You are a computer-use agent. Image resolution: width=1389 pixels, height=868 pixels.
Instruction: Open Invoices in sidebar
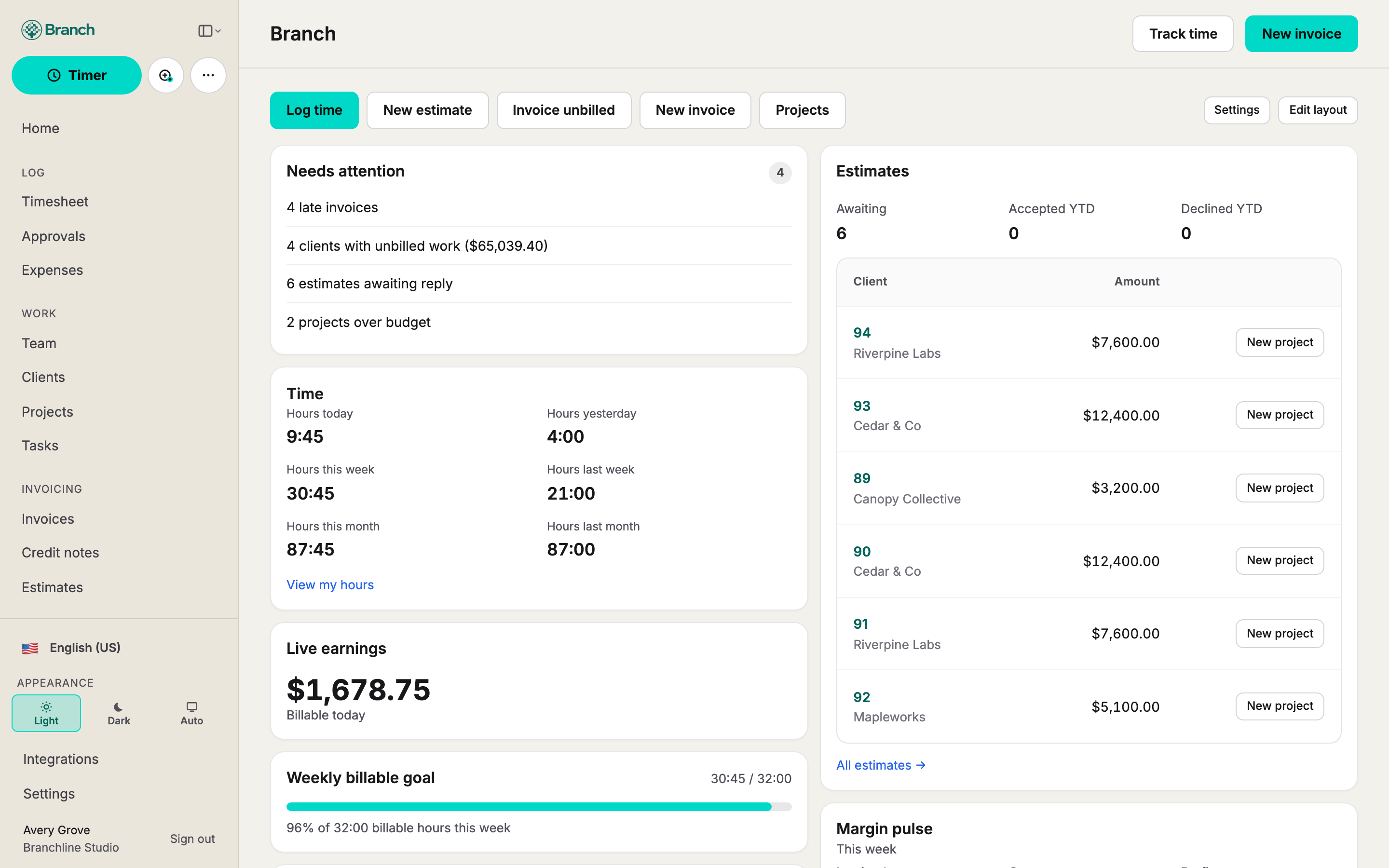pyautogui.click(x=48, y=519)
